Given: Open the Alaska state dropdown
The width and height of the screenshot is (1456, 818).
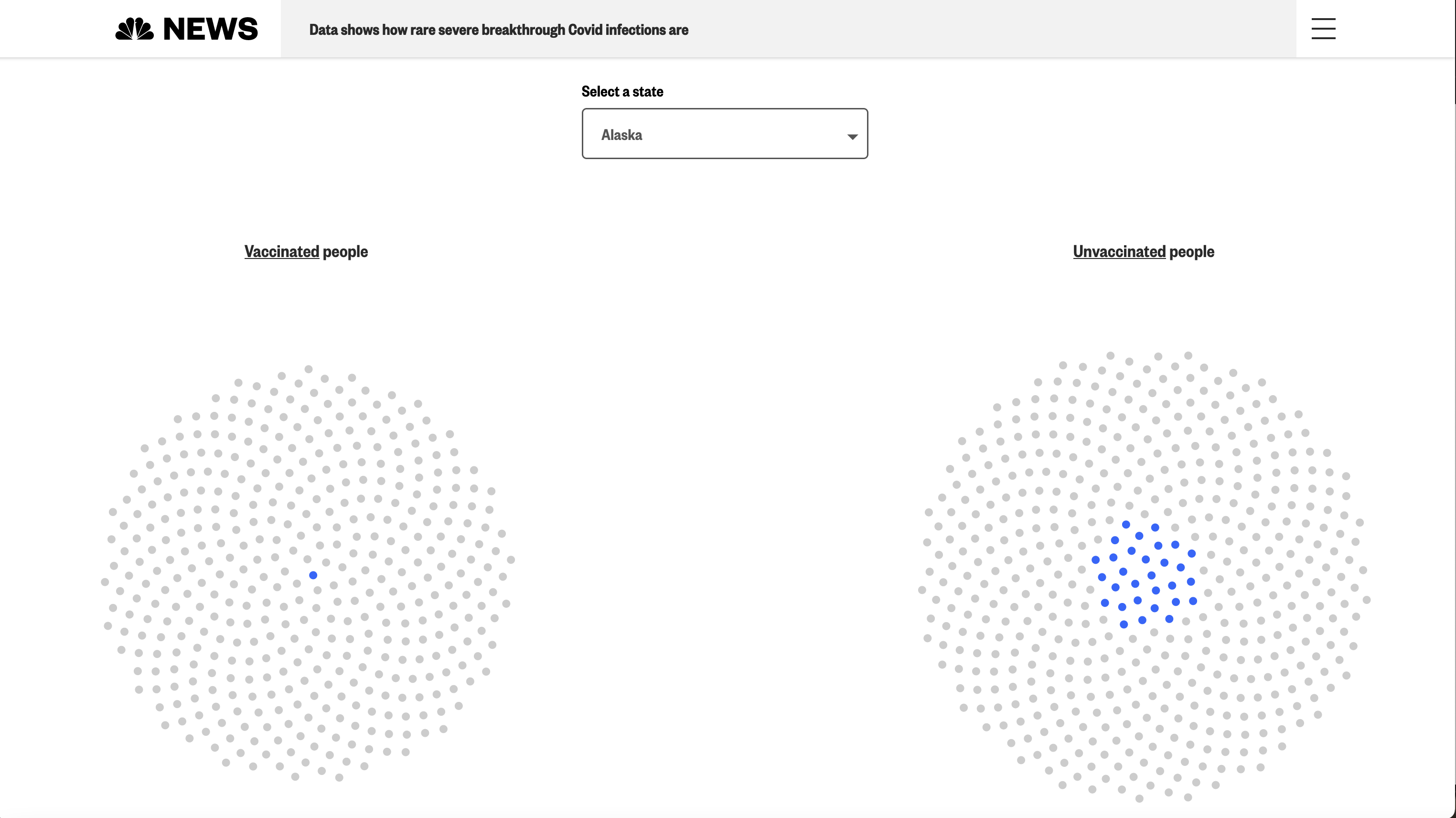Looking at the screenshot, I should pyautogui.click(x=724, y=134).
